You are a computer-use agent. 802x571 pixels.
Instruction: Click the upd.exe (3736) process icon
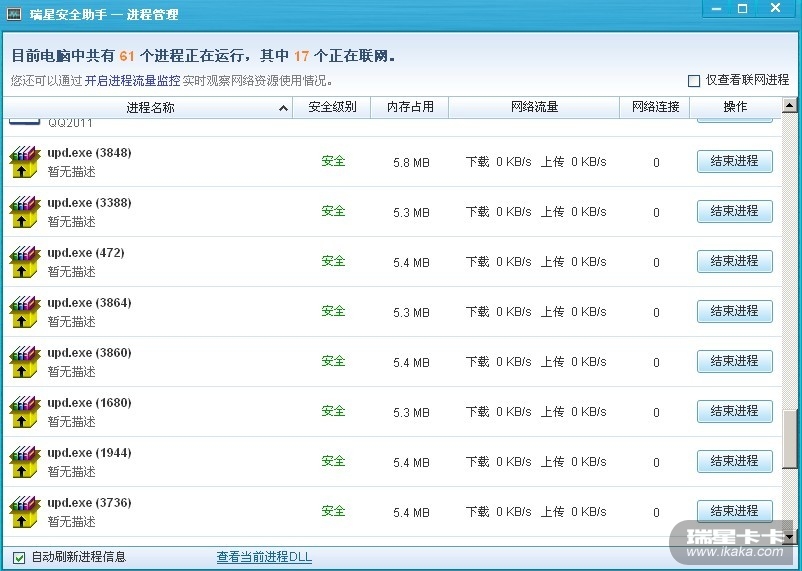(25, 512)
